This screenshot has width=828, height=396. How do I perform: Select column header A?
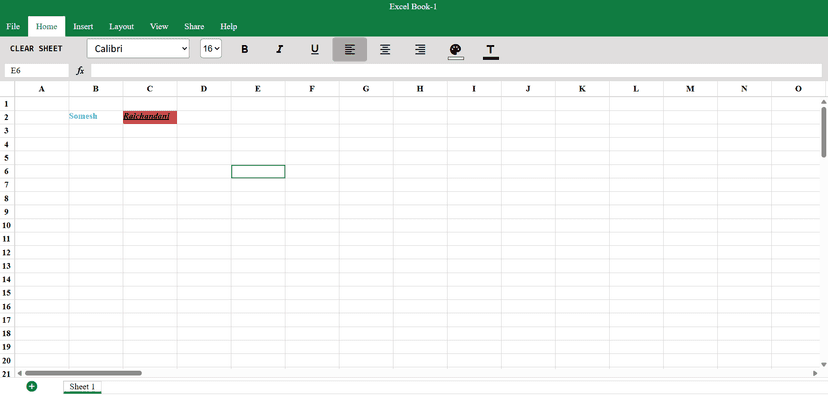click(42, 89)
